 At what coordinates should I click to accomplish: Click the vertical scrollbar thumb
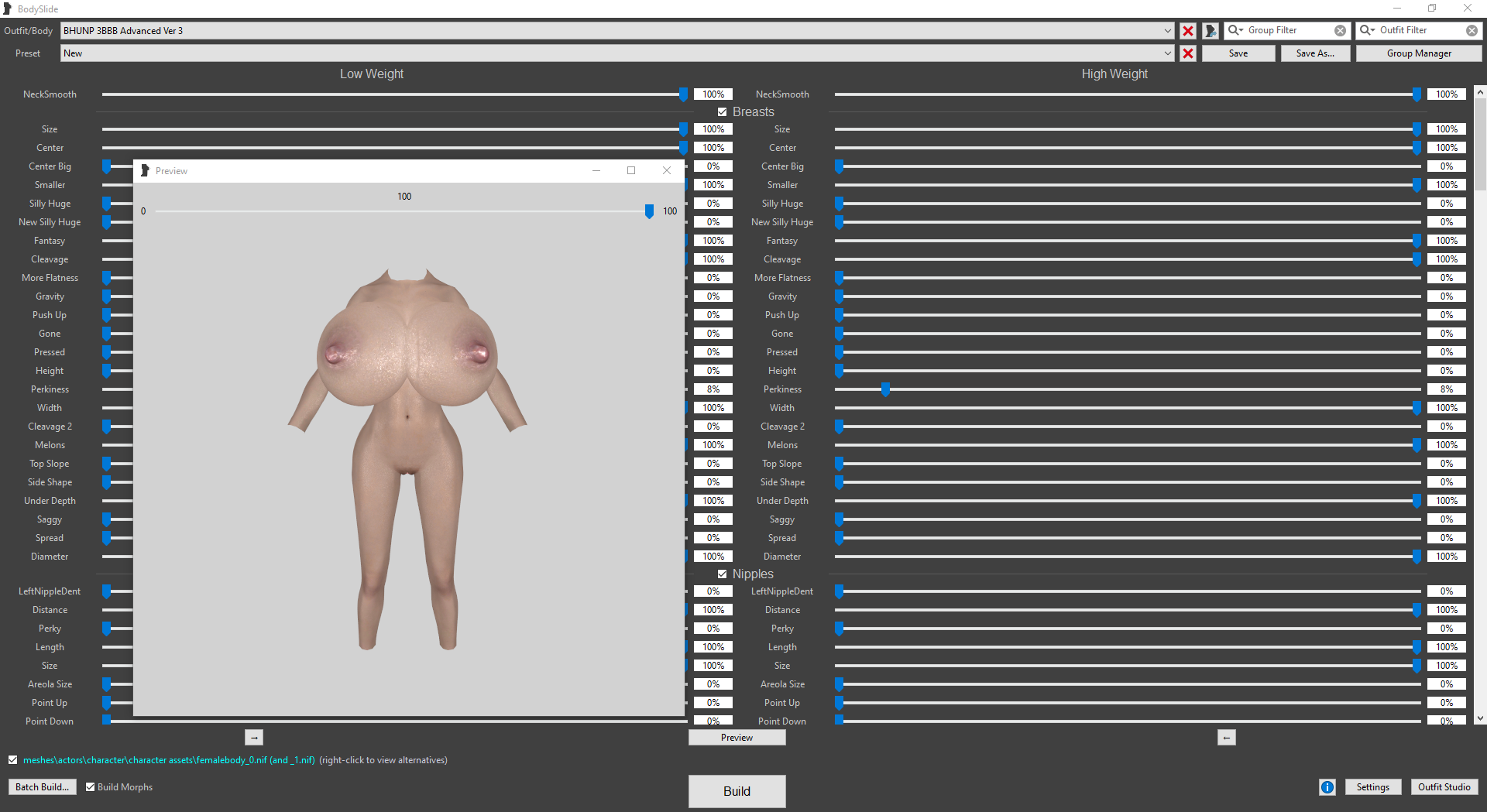1480,144
